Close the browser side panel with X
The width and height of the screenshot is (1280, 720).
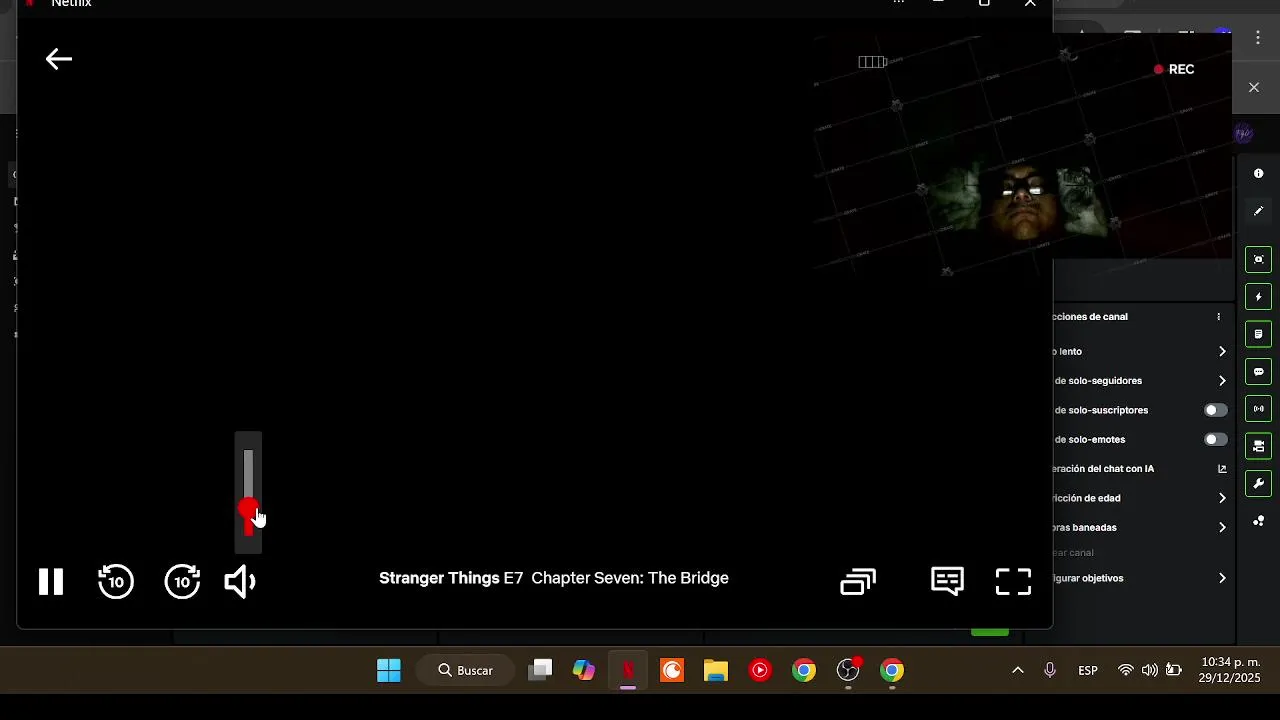tap(1254, 87)
